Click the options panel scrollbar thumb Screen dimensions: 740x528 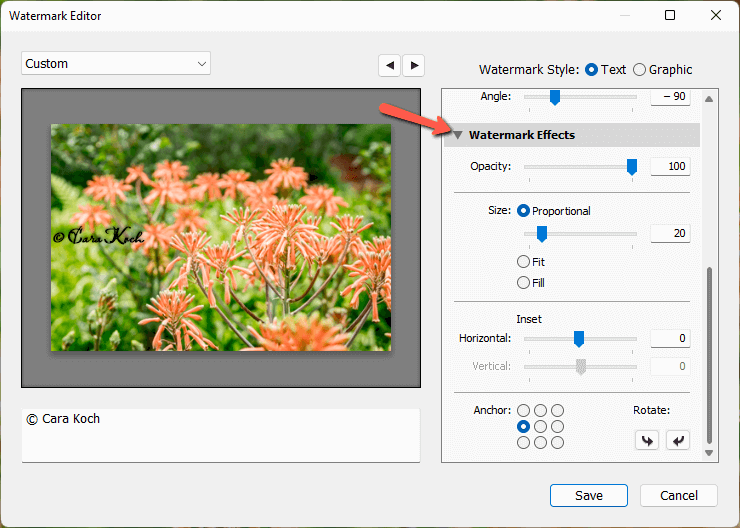(x=709, y=355)
